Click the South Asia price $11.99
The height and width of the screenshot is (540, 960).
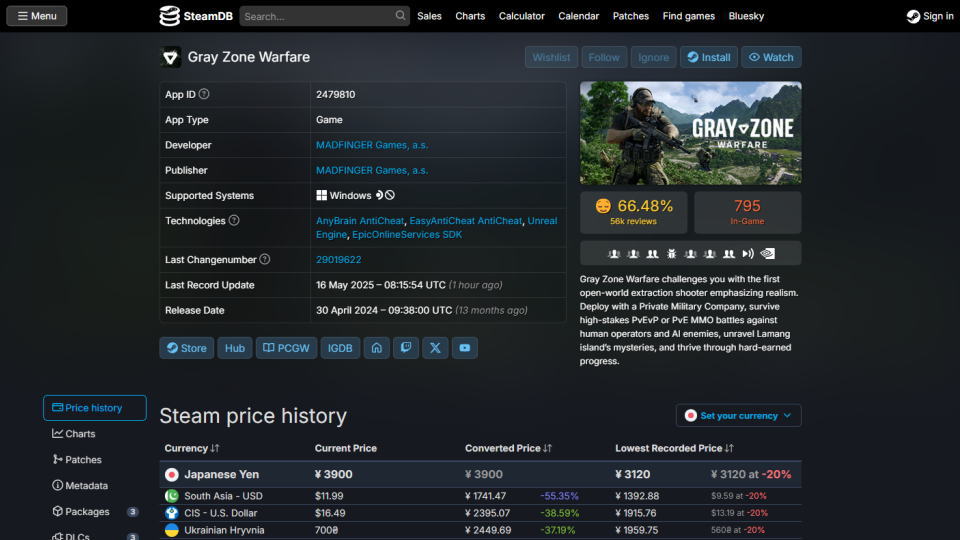(329, 496)
